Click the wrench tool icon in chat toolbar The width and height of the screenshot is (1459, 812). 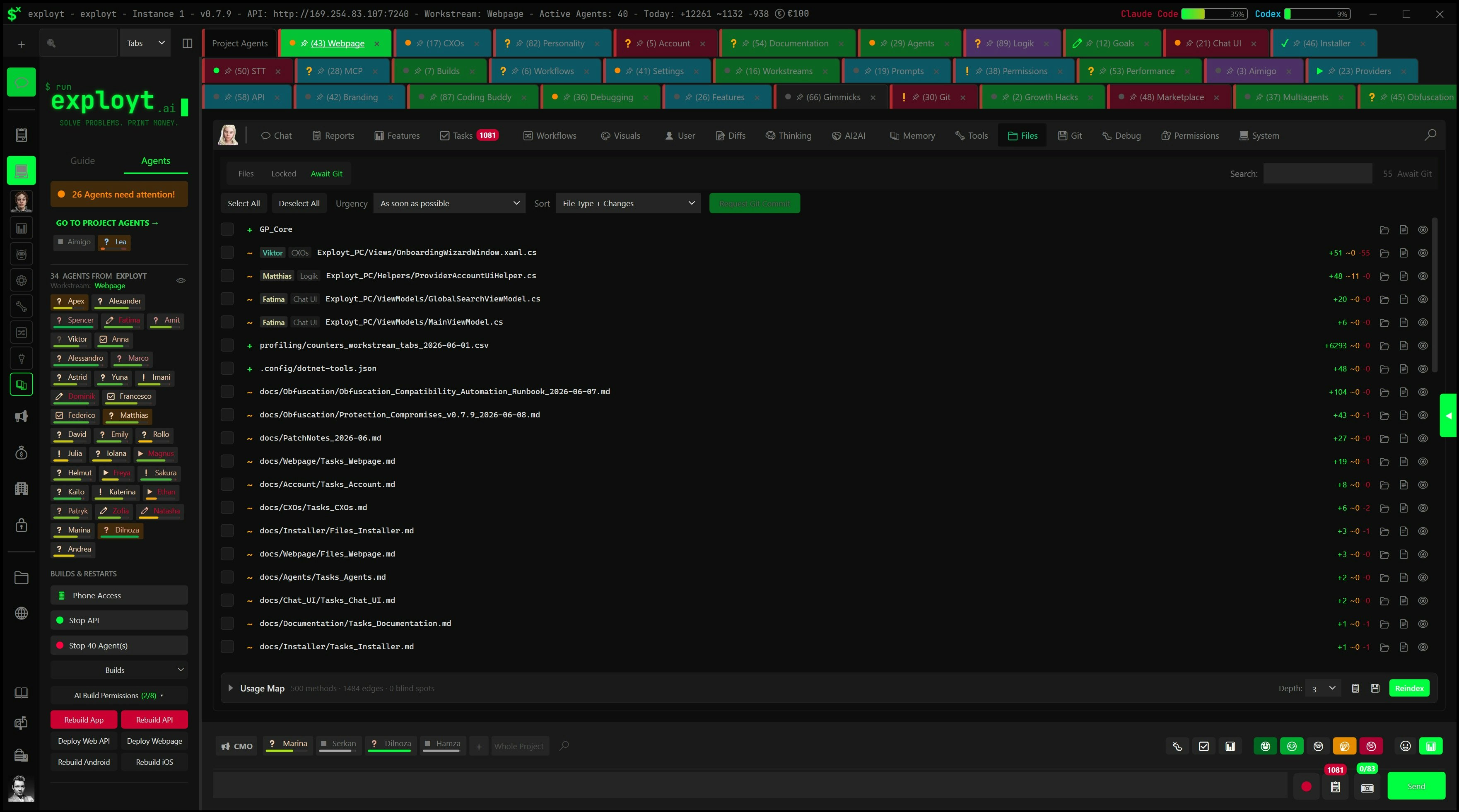pyautogui.click(x=1177, y=746)
